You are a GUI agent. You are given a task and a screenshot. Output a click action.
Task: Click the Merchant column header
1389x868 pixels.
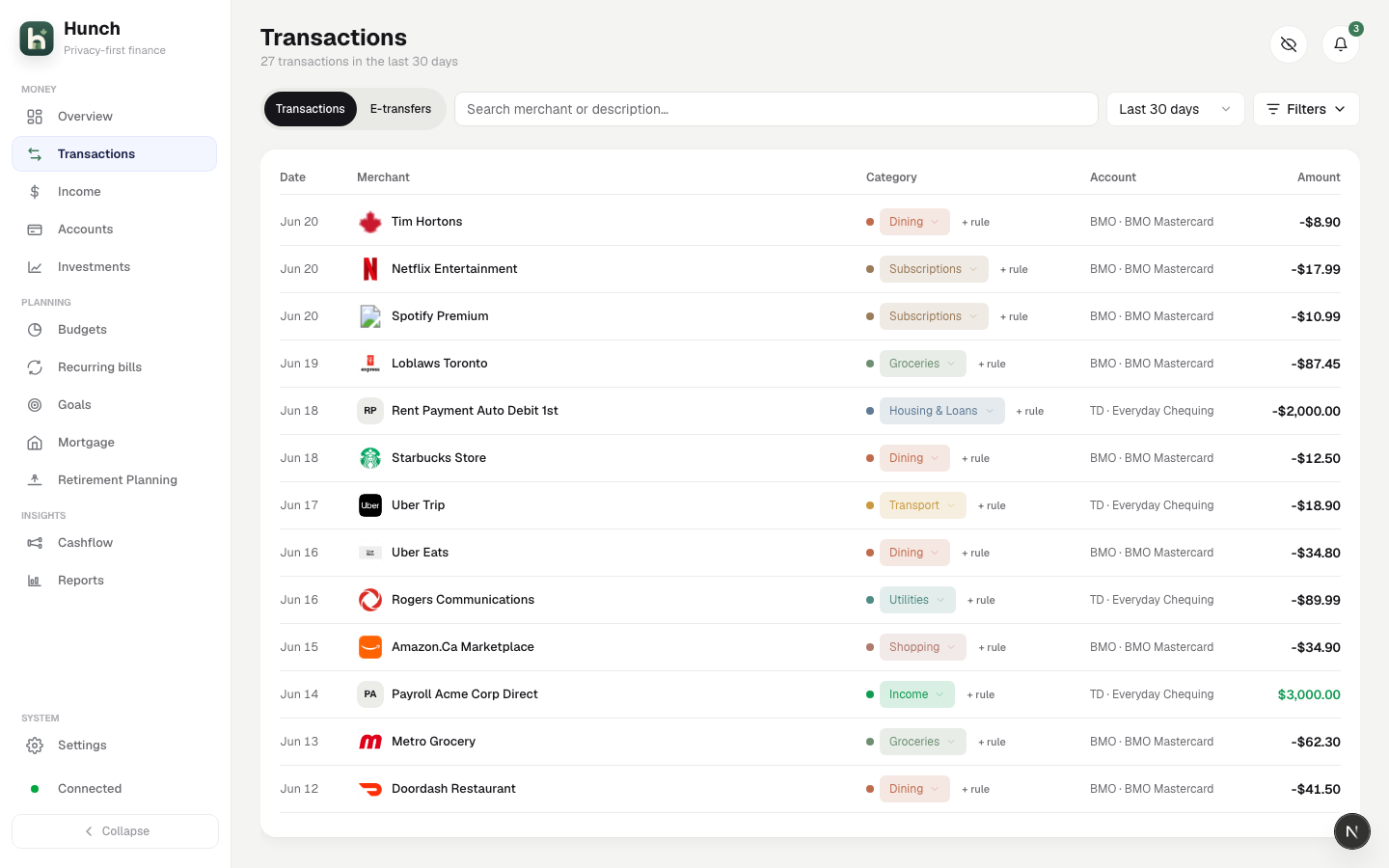coord(383,177)
